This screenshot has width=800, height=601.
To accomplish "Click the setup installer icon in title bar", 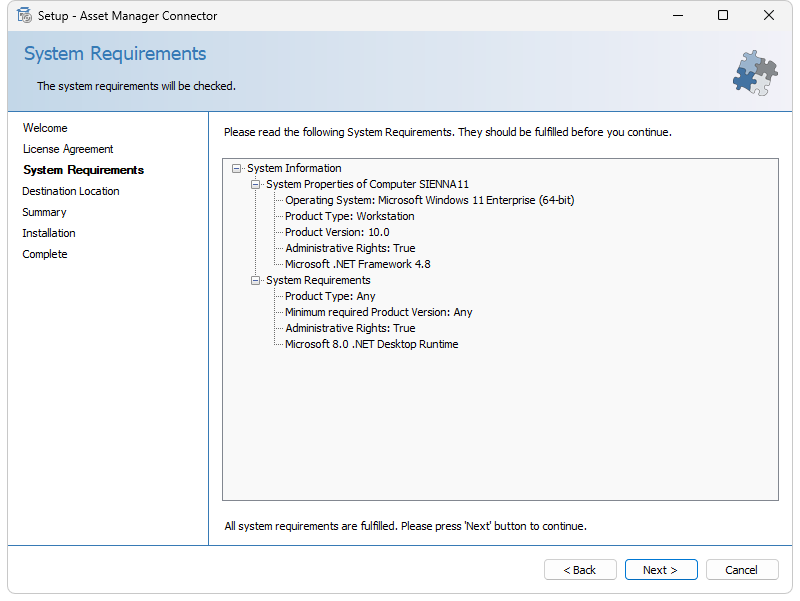I will (24, 15).
